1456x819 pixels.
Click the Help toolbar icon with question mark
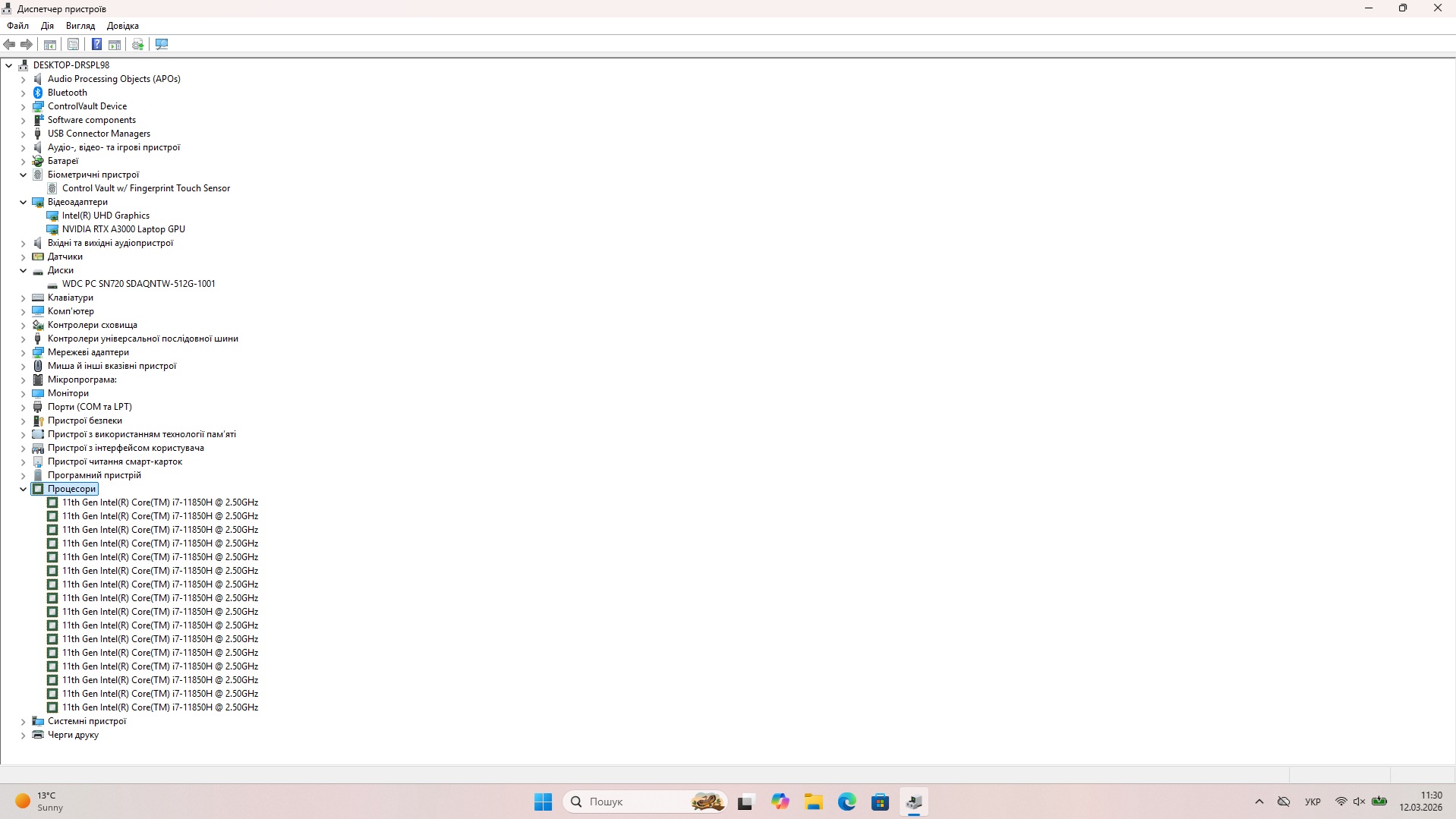pyautogui.click(x=96, y=44)
